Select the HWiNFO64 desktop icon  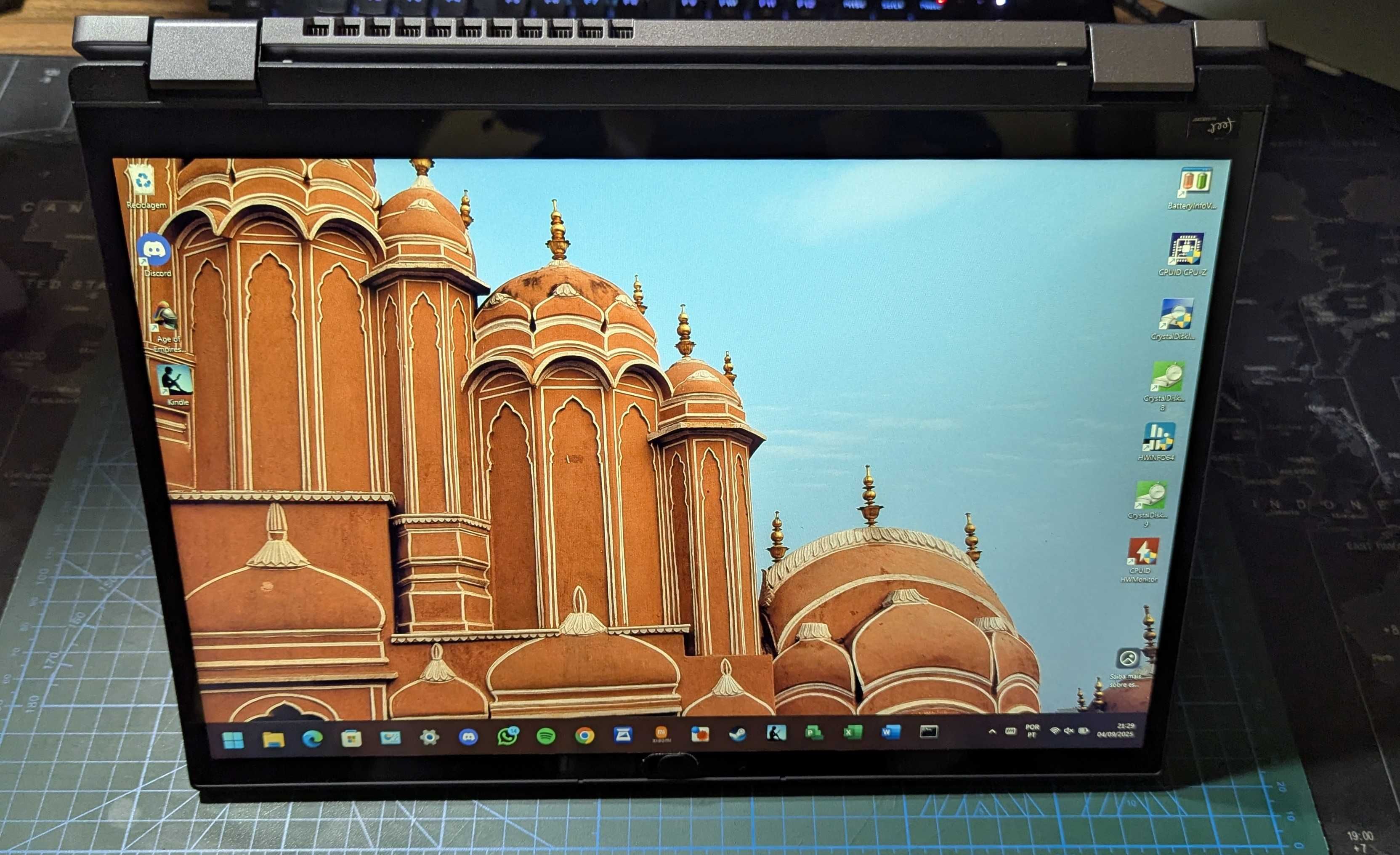tap(1157, 442)
